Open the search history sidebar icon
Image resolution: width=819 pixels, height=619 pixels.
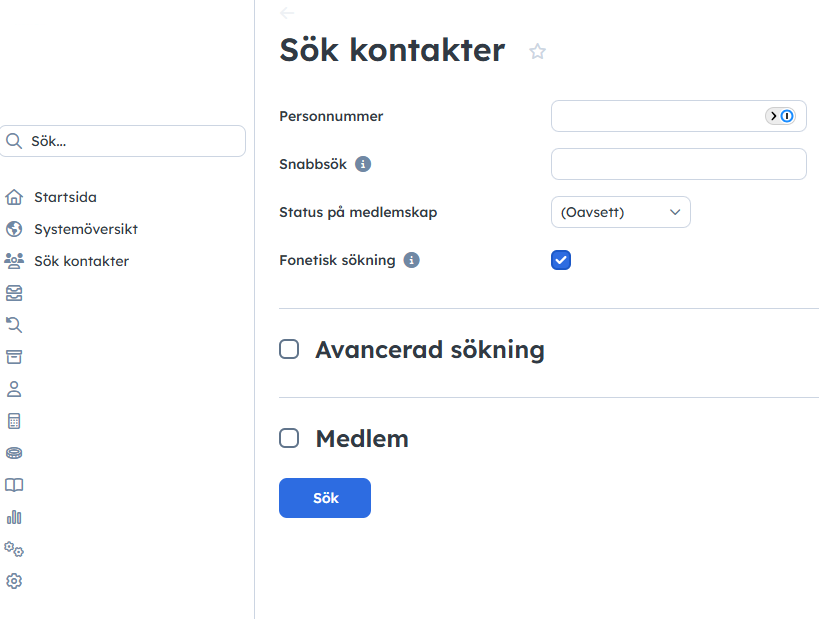[14, 325]
